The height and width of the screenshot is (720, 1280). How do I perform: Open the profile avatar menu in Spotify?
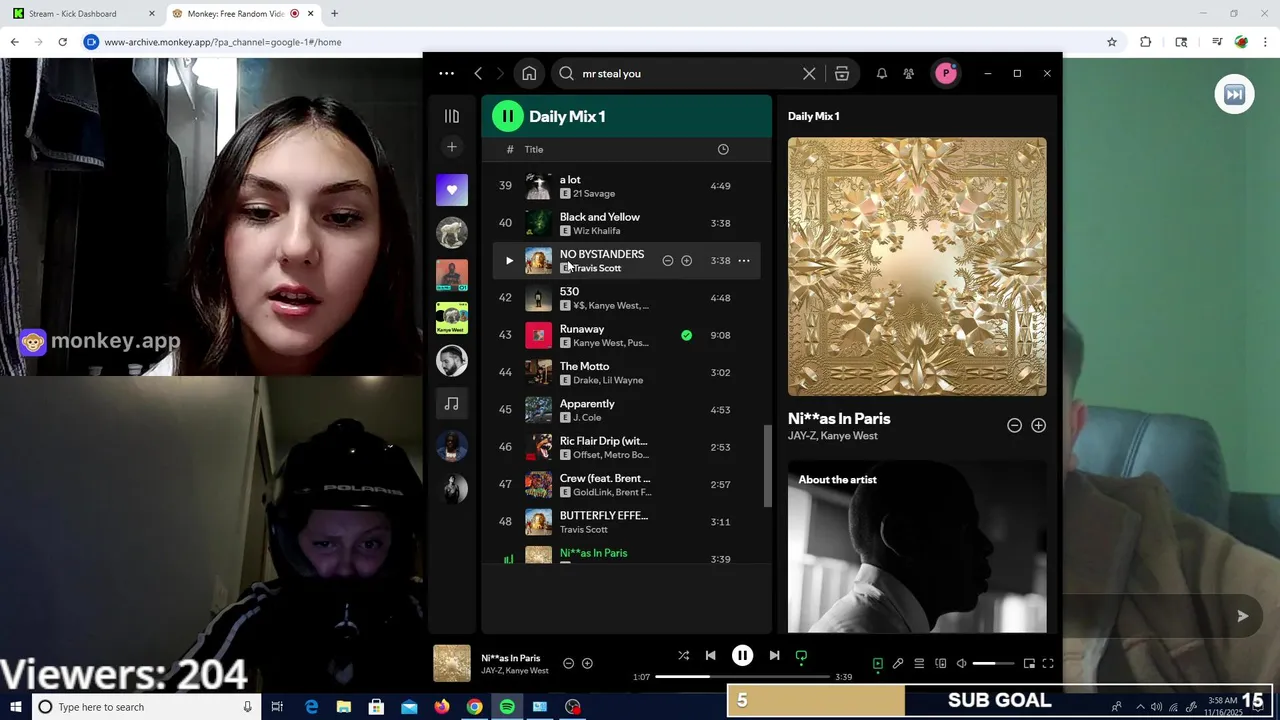pos(945,73)
